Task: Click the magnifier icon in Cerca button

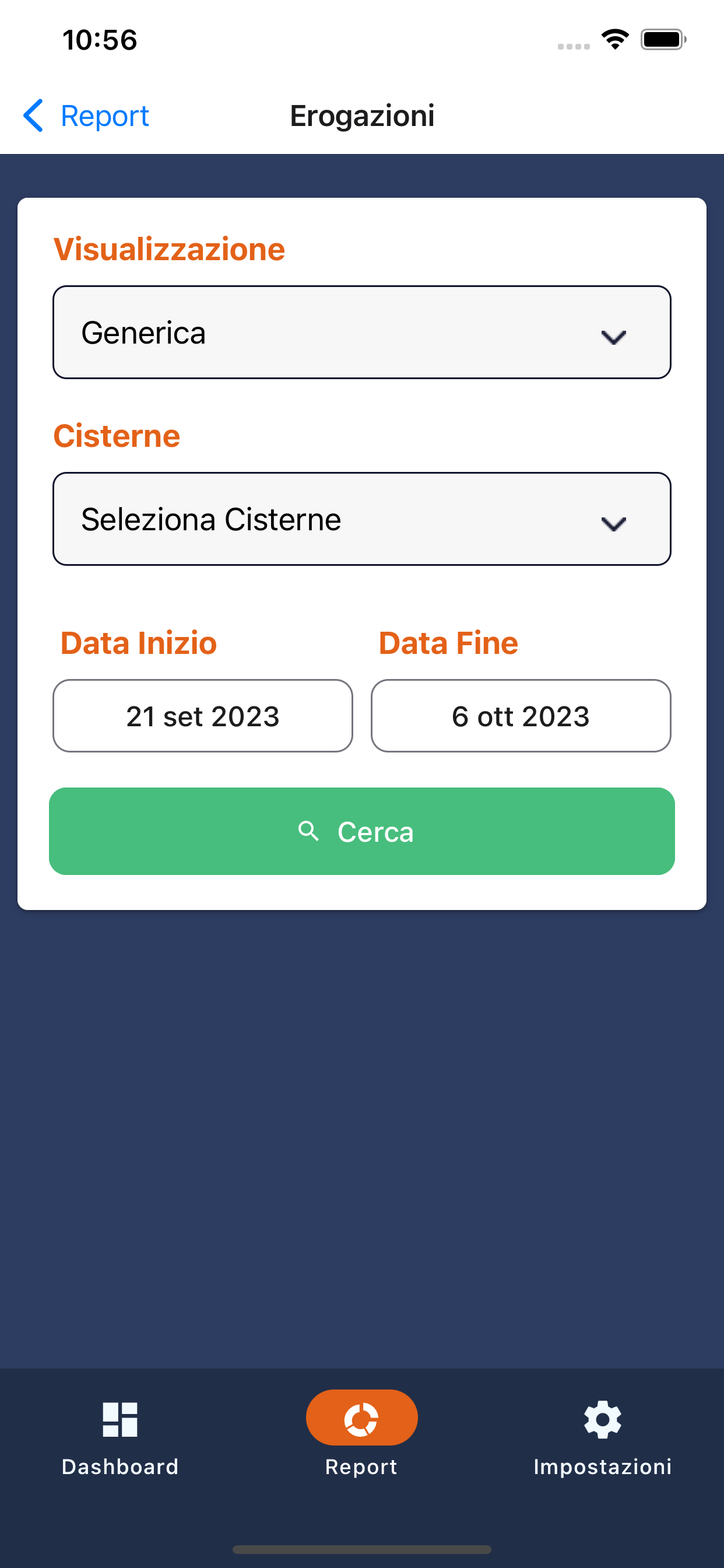Action: (x=308, y=831)
